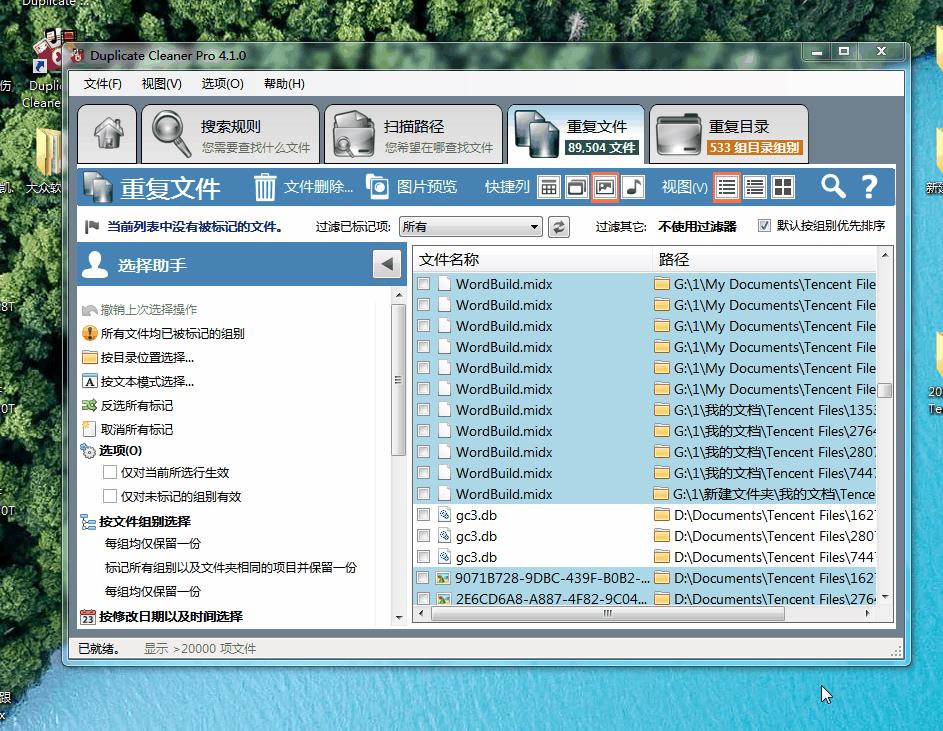943x731 pixels.
Task: Click the helper panel vertical scrollbar
Action: click(399, 380)
